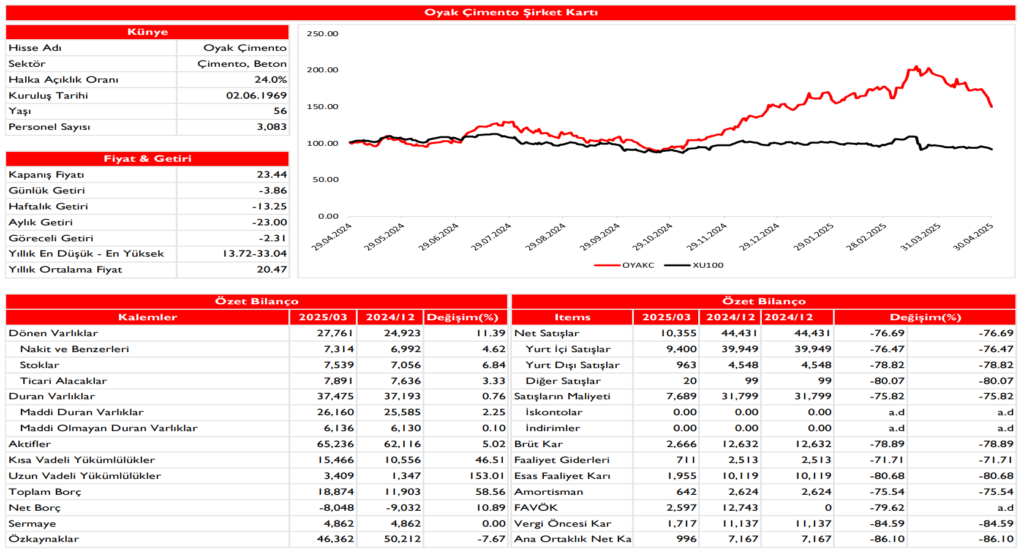Click the '250.00' y-axis label

323,33
